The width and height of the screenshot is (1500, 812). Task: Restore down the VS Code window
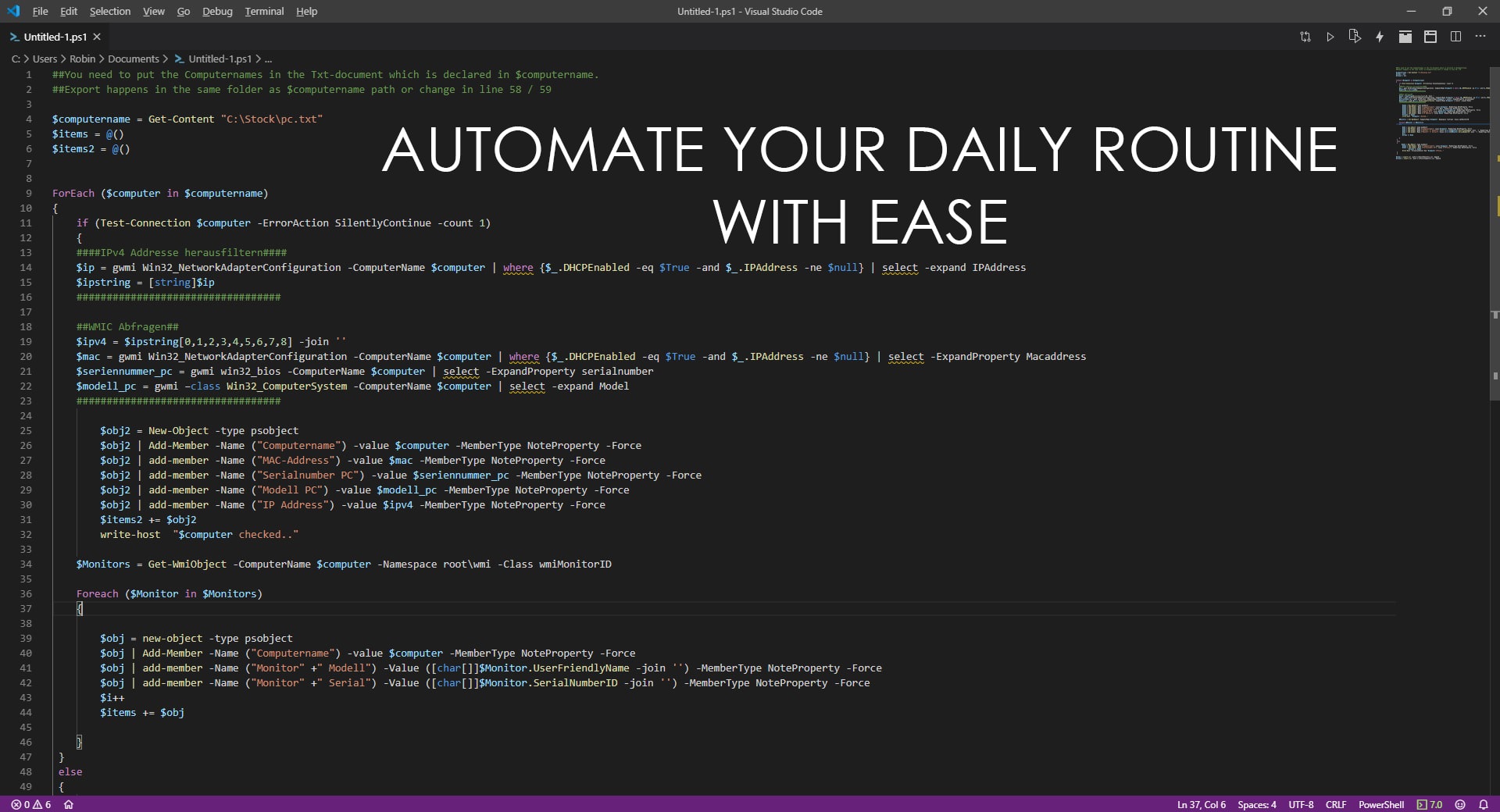[x=1447, y=11]
